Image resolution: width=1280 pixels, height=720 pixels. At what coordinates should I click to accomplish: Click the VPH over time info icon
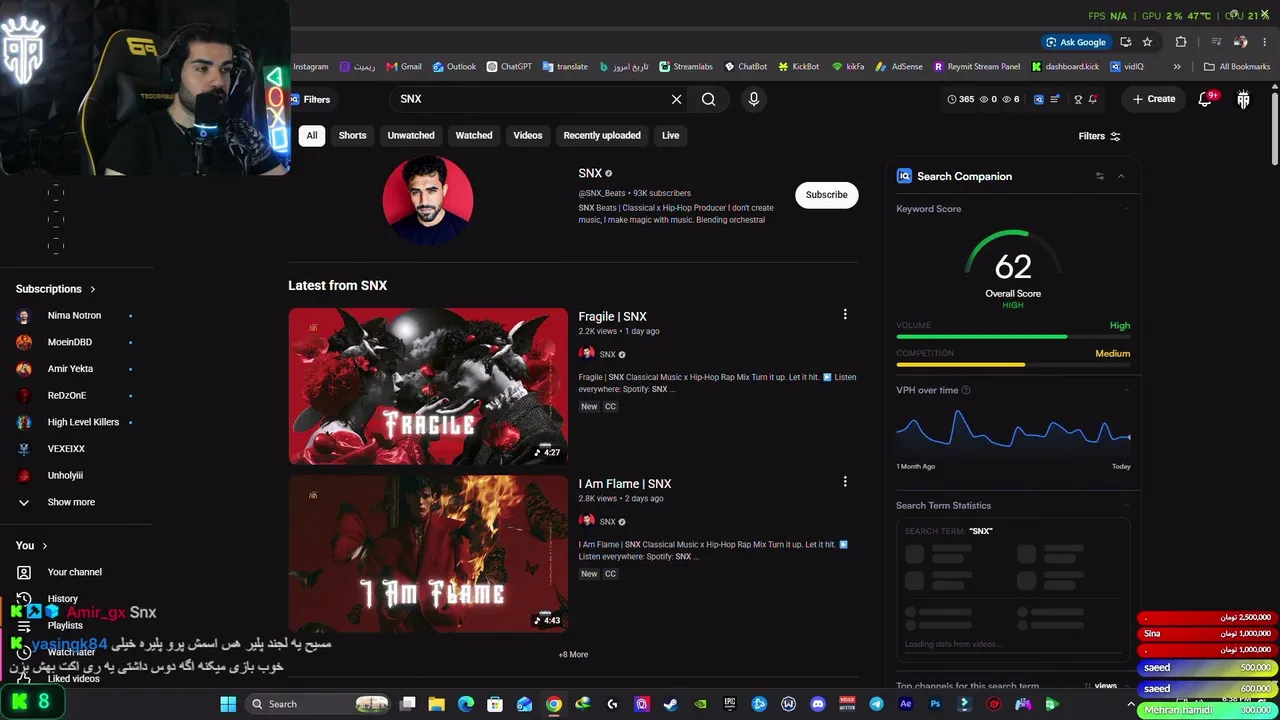[x=966, y=390]
